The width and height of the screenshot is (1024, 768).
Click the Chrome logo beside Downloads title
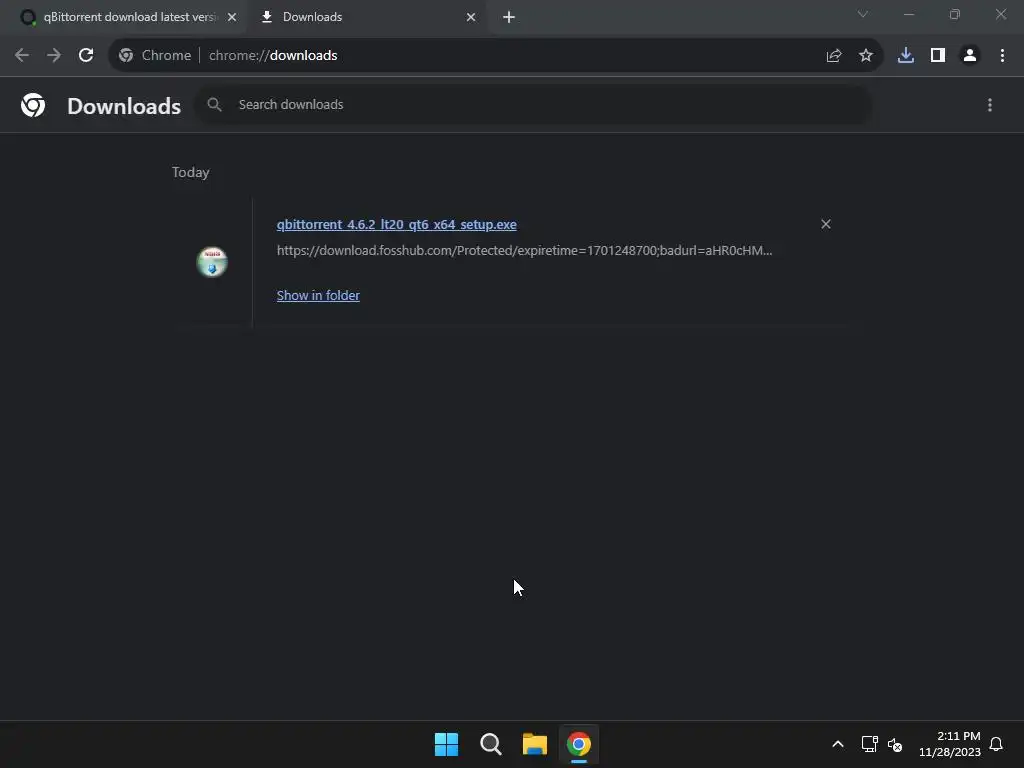coord(33,105)
